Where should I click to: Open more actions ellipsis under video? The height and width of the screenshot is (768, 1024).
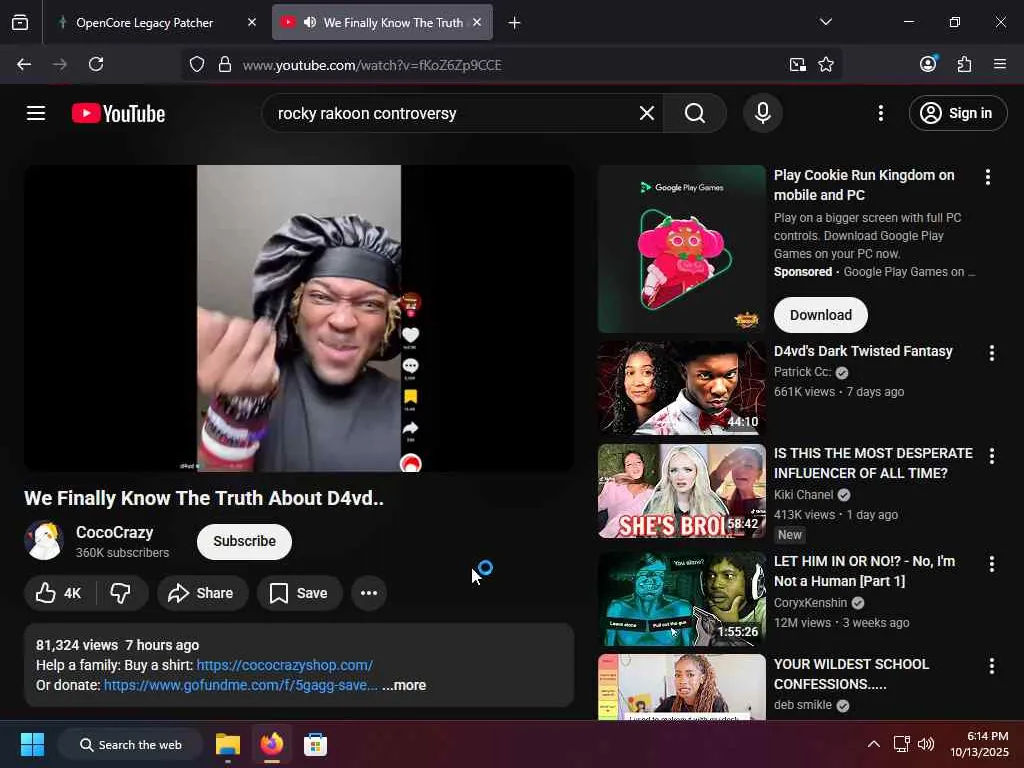pyautogui.click(x=369, y=593)
